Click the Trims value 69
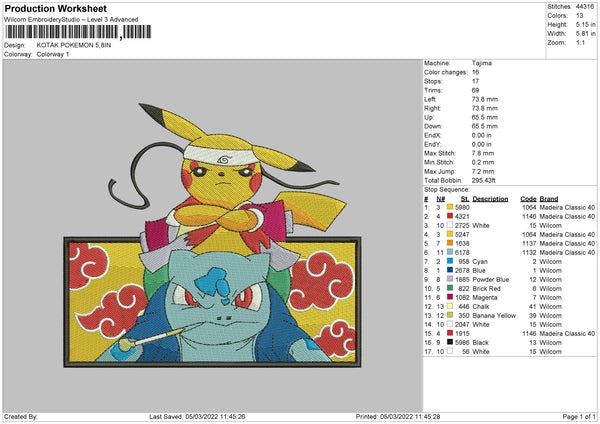600x424 pixels. (475, 90)
